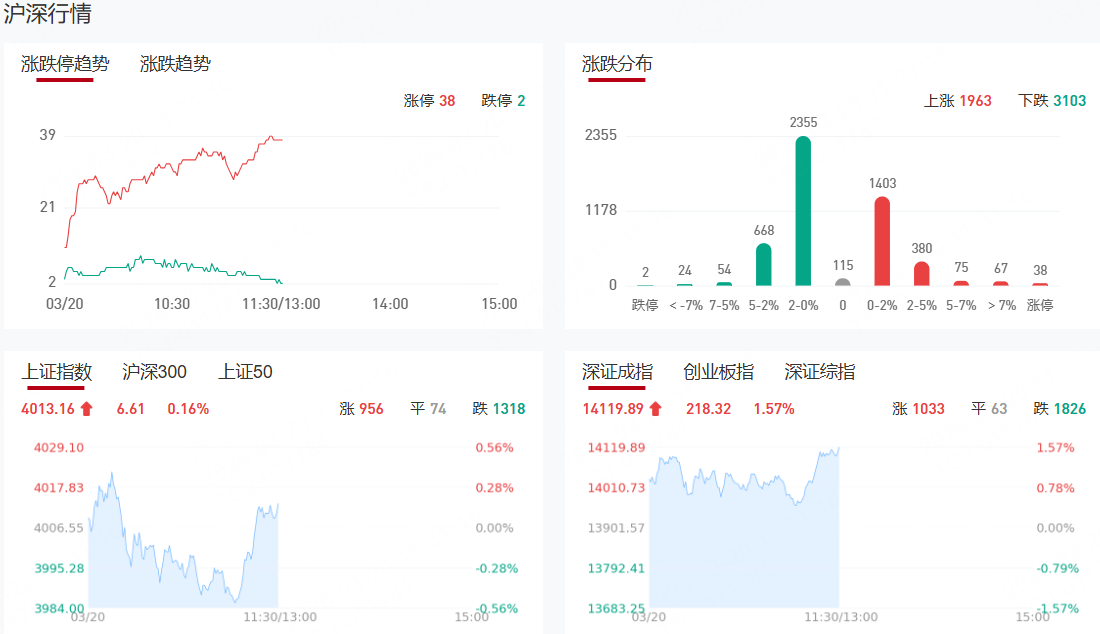
Task: Open the 沪深300 index tab
Action: tap(154, 372)
